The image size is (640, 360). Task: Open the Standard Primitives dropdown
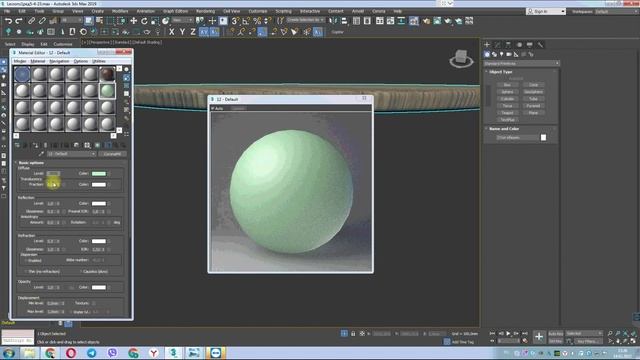[521, 63]
